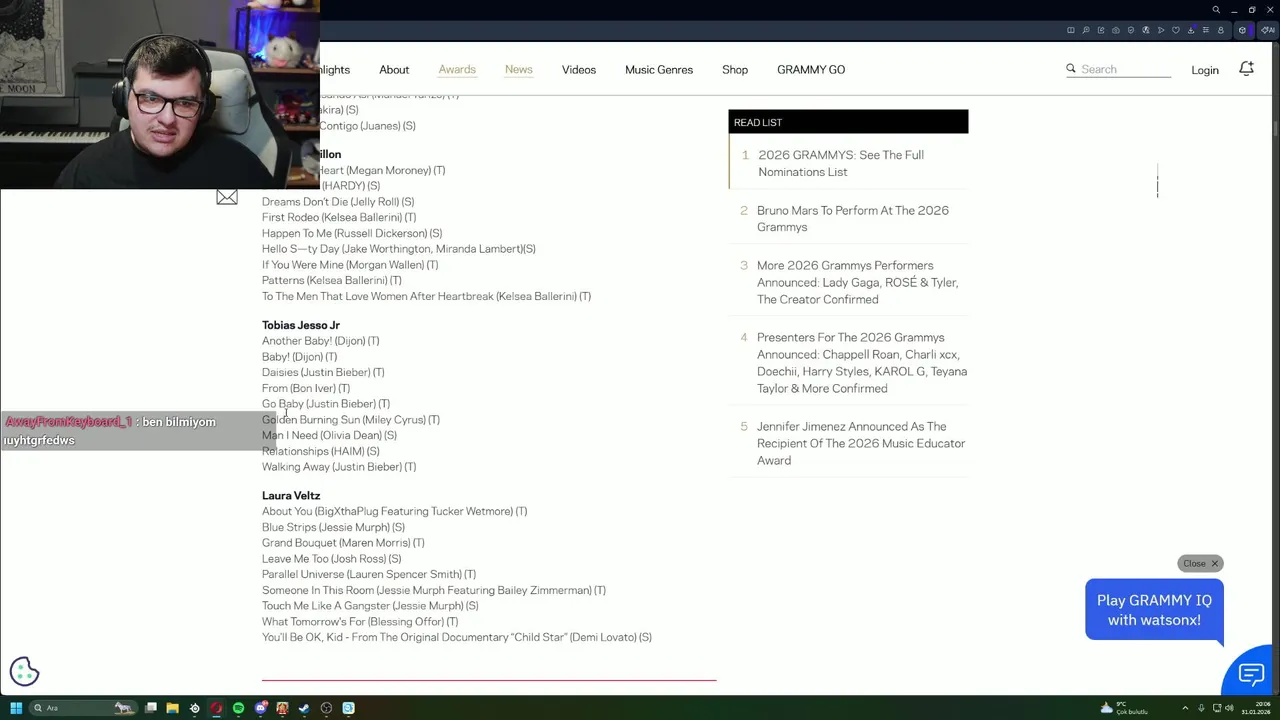Click the Opera extensions cube icon

[x=1242, y=30]
